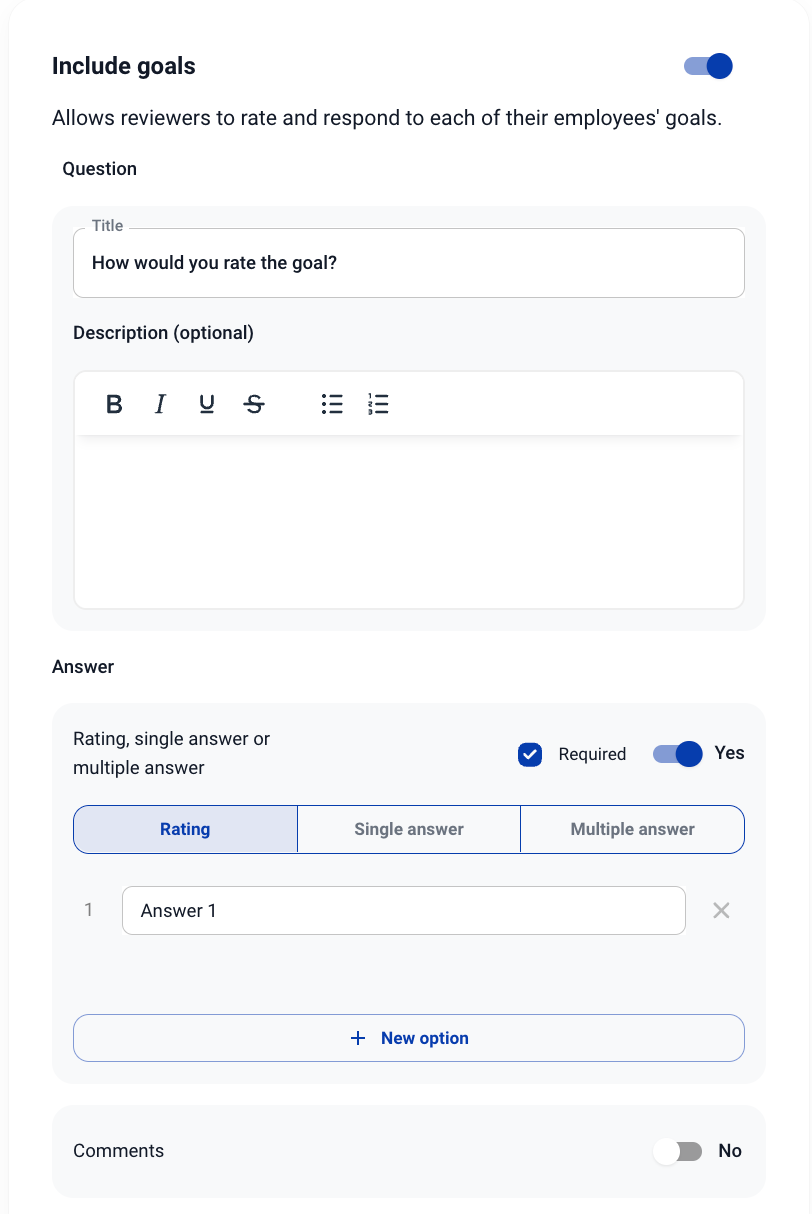Enable underline formatting in description toolbar

(x=207, y=404)
